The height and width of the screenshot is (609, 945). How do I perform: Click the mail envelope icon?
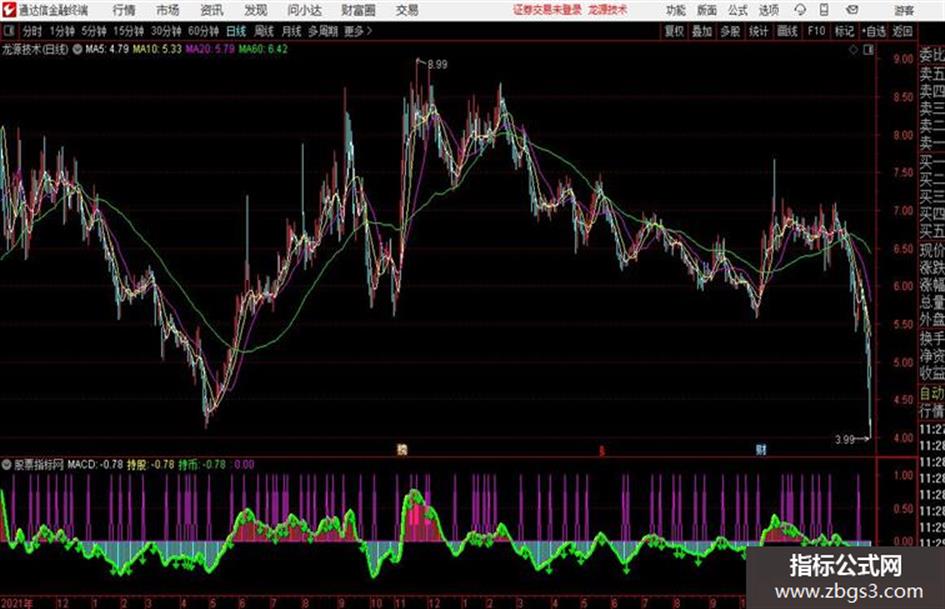tap(852, 10)
